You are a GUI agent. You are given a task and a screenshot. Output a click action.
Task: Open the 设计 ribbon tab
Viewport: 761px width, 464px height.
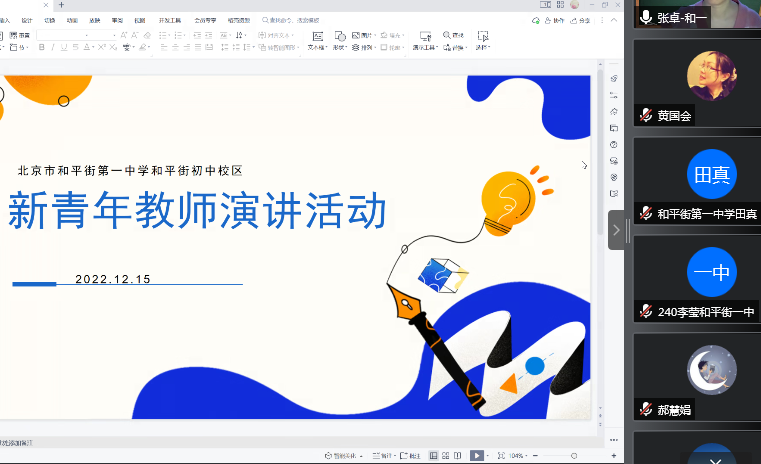point(27,19)
